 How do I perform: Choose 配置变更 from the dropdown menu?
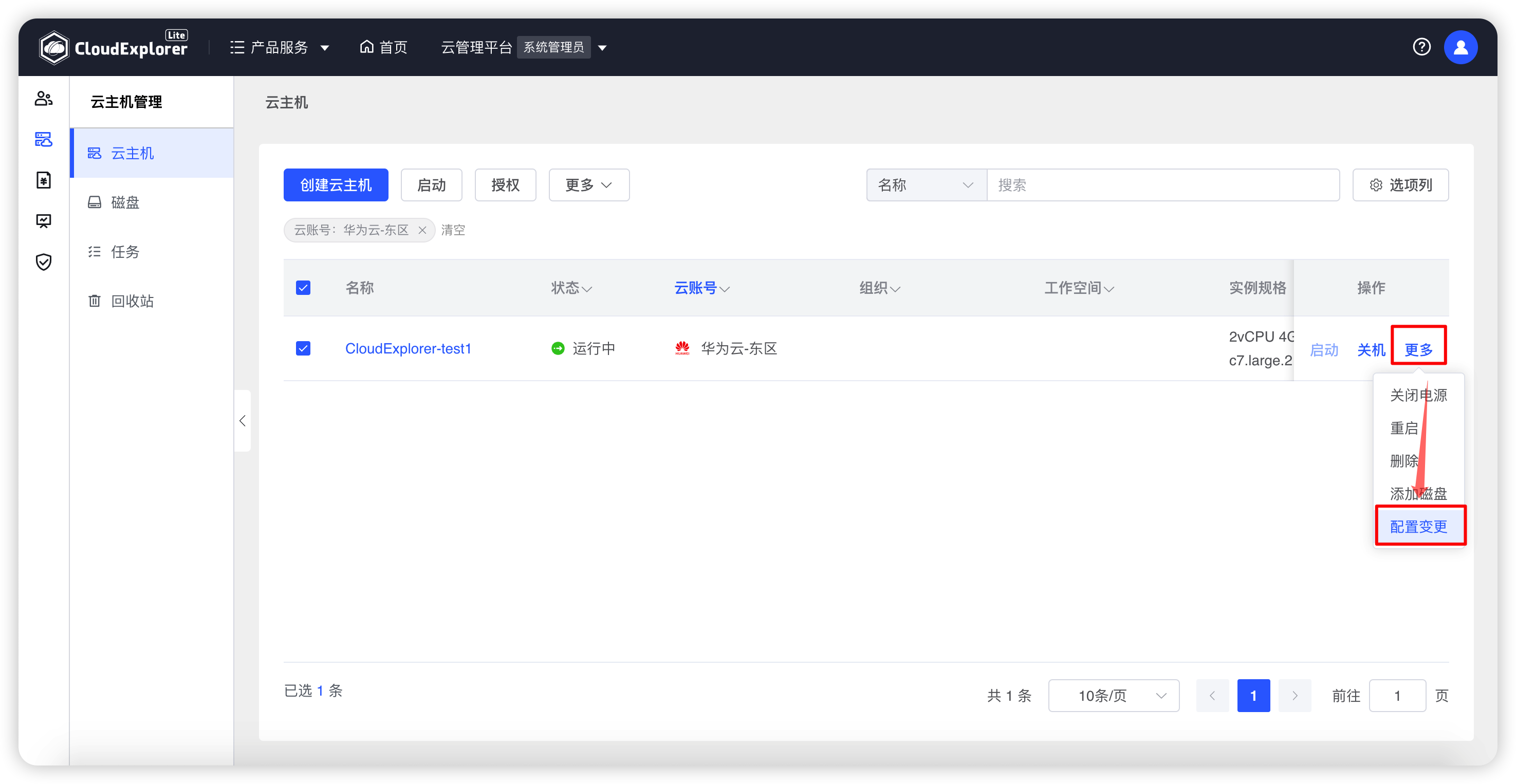1418,527
